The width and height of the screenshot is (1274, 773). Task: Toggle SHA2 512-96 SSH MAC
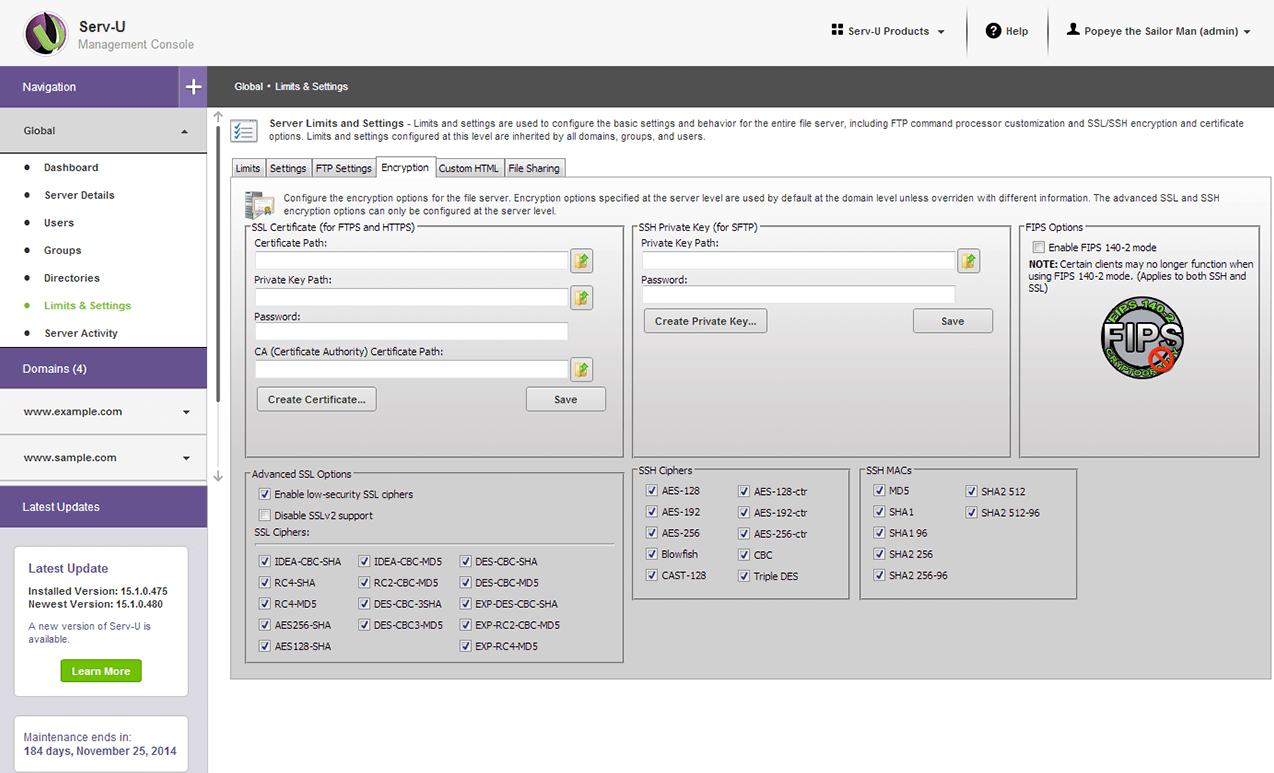(971, 512)
